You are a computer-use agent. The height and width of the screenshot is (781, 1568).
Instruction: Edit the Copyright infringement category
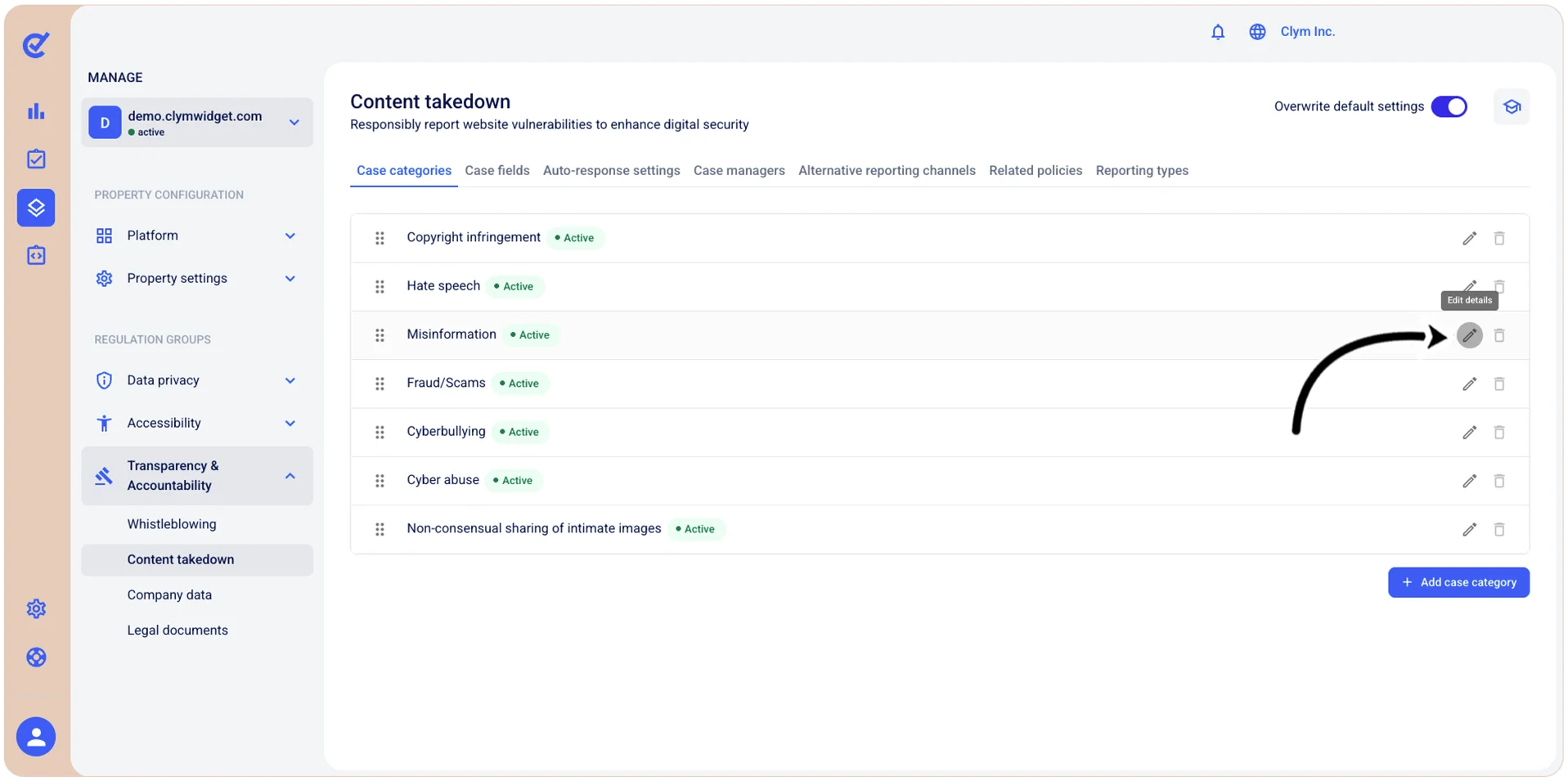pos(1470,238)
